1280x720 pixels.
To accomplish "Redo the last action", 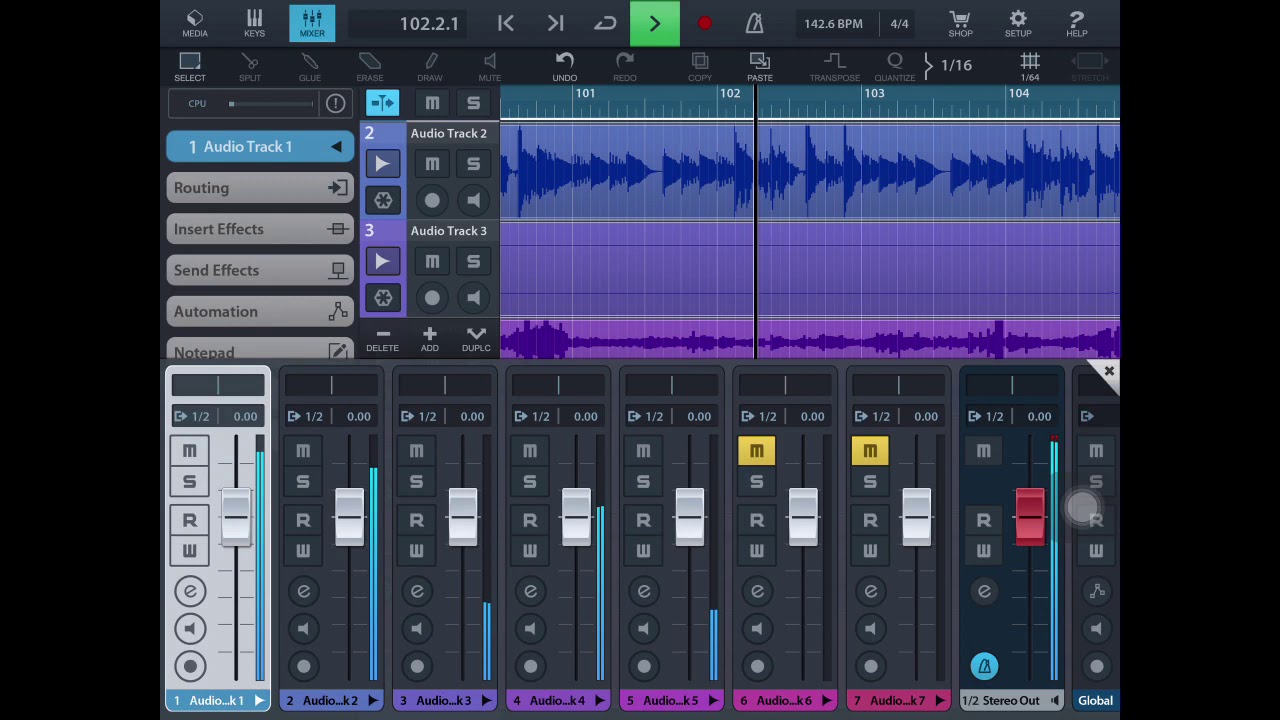I will 625,67.
